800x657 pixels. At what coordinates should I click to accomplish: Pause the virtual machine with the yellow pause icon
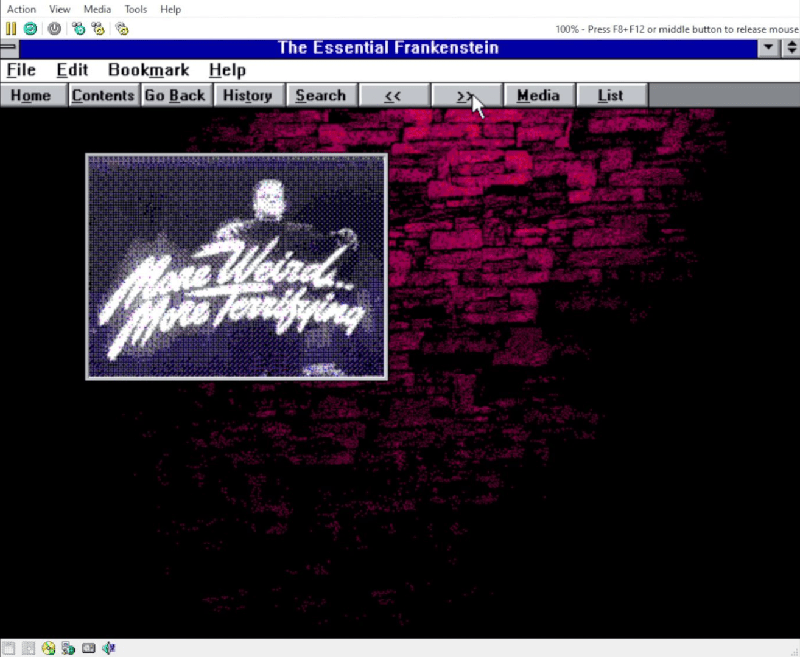11,29
